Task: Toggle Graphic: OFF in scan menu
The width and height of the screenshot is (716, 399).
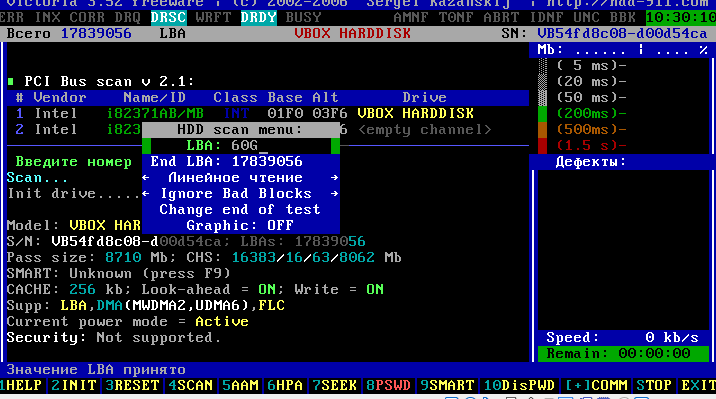Action: 241,226
